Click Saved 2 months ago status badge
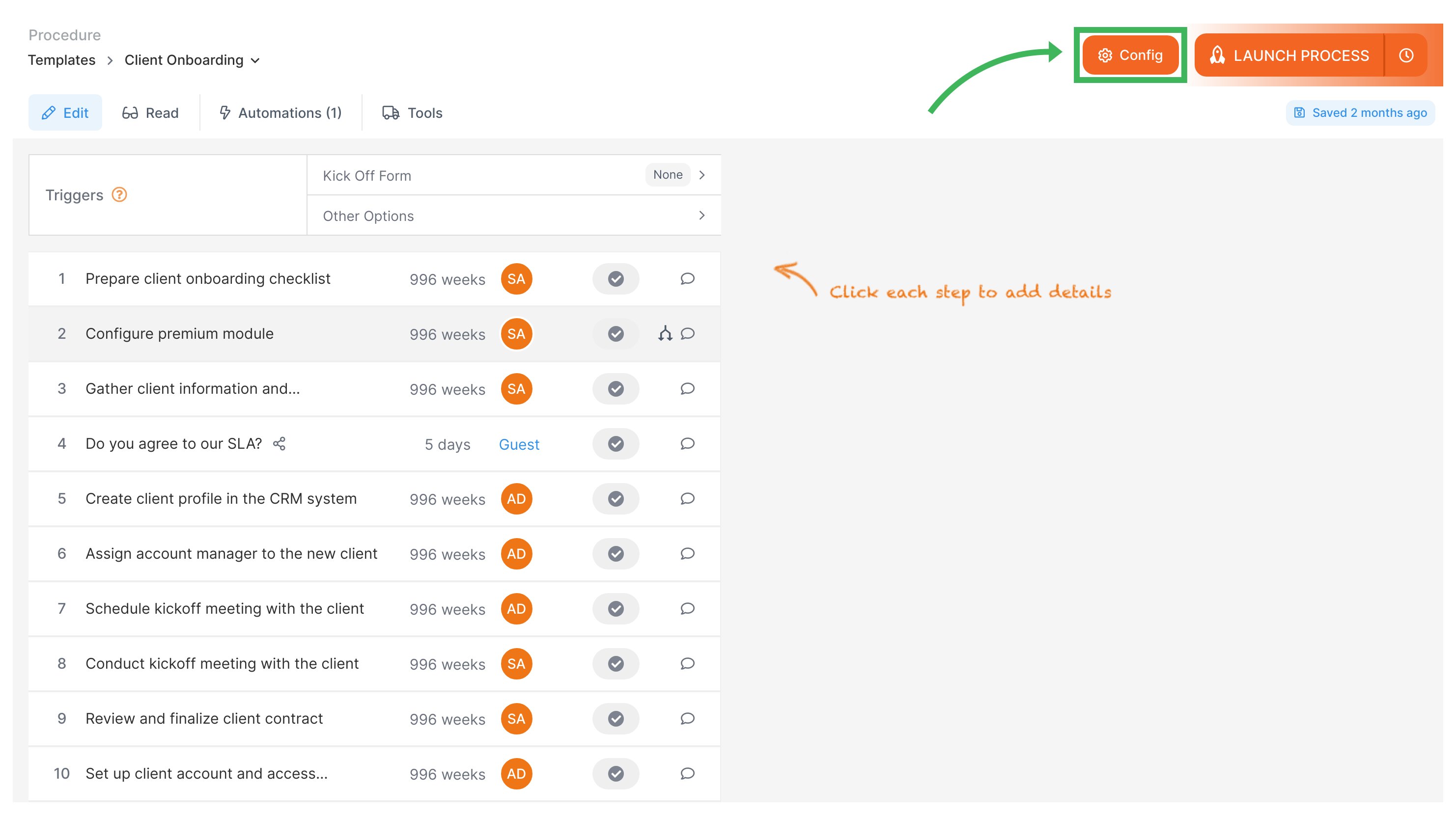The width and height of the screenshot is (1456, 815). point(1360,113)
